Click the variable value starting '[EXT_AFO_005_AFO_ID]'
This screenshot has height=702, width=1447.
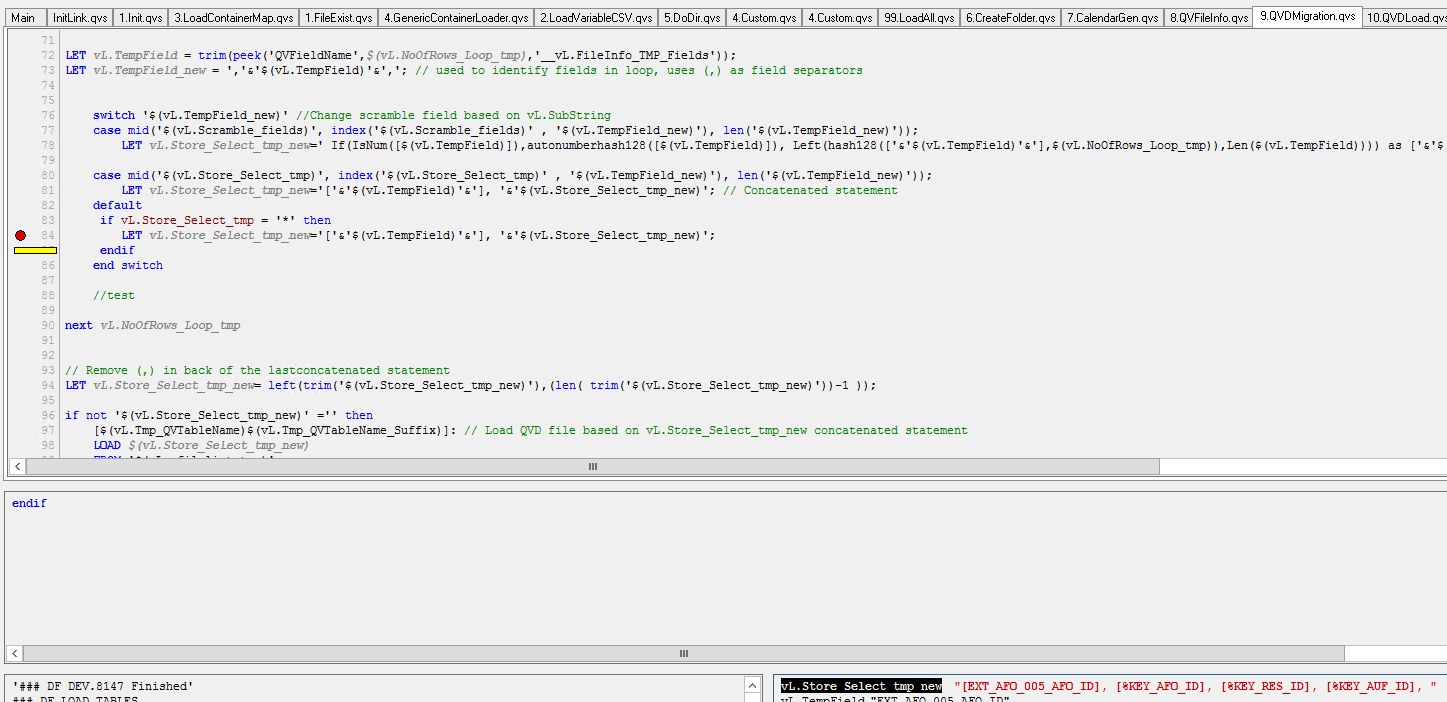click(1195, 686)
